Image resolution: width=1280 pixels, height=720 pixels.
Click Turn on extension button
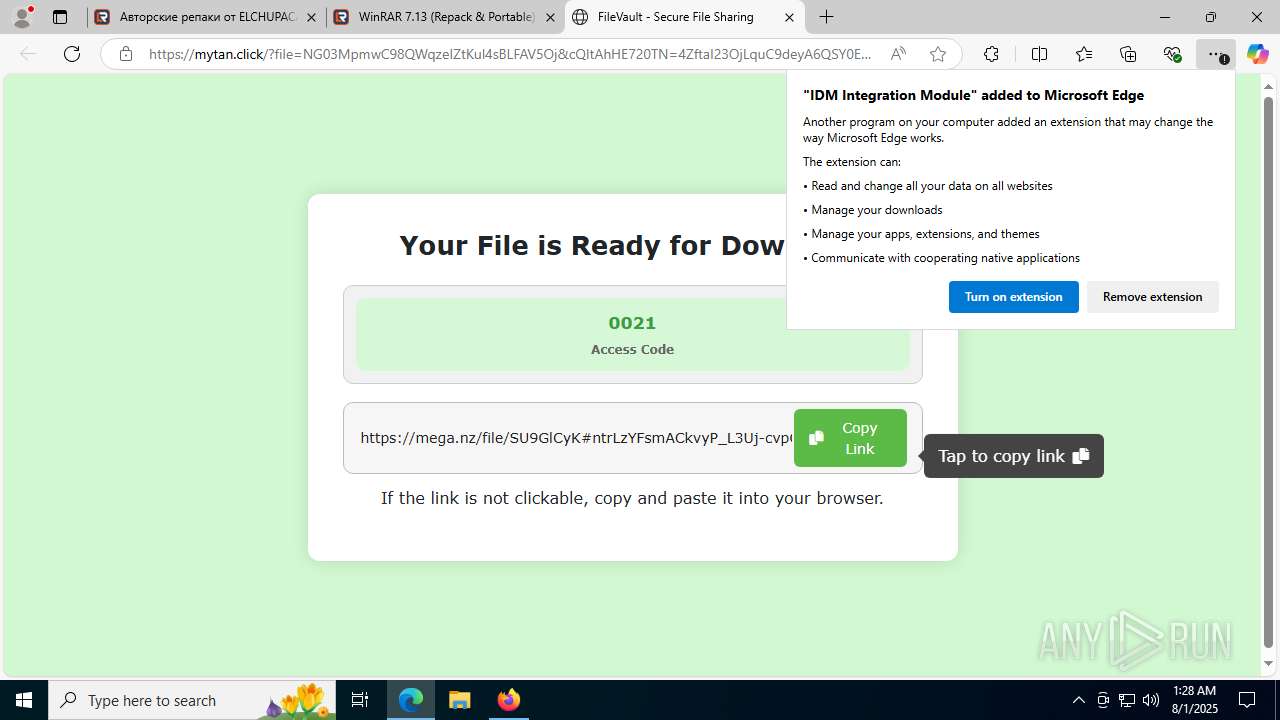pos(1013,297)
